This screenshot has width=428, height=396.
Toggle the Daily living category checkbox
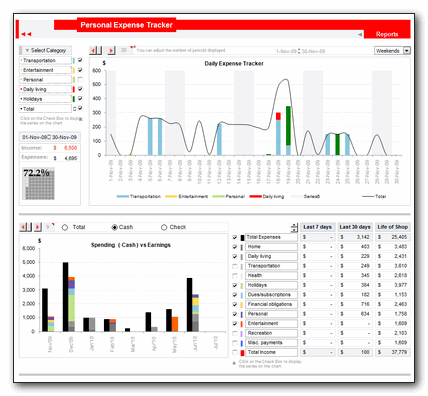(80, 89)
